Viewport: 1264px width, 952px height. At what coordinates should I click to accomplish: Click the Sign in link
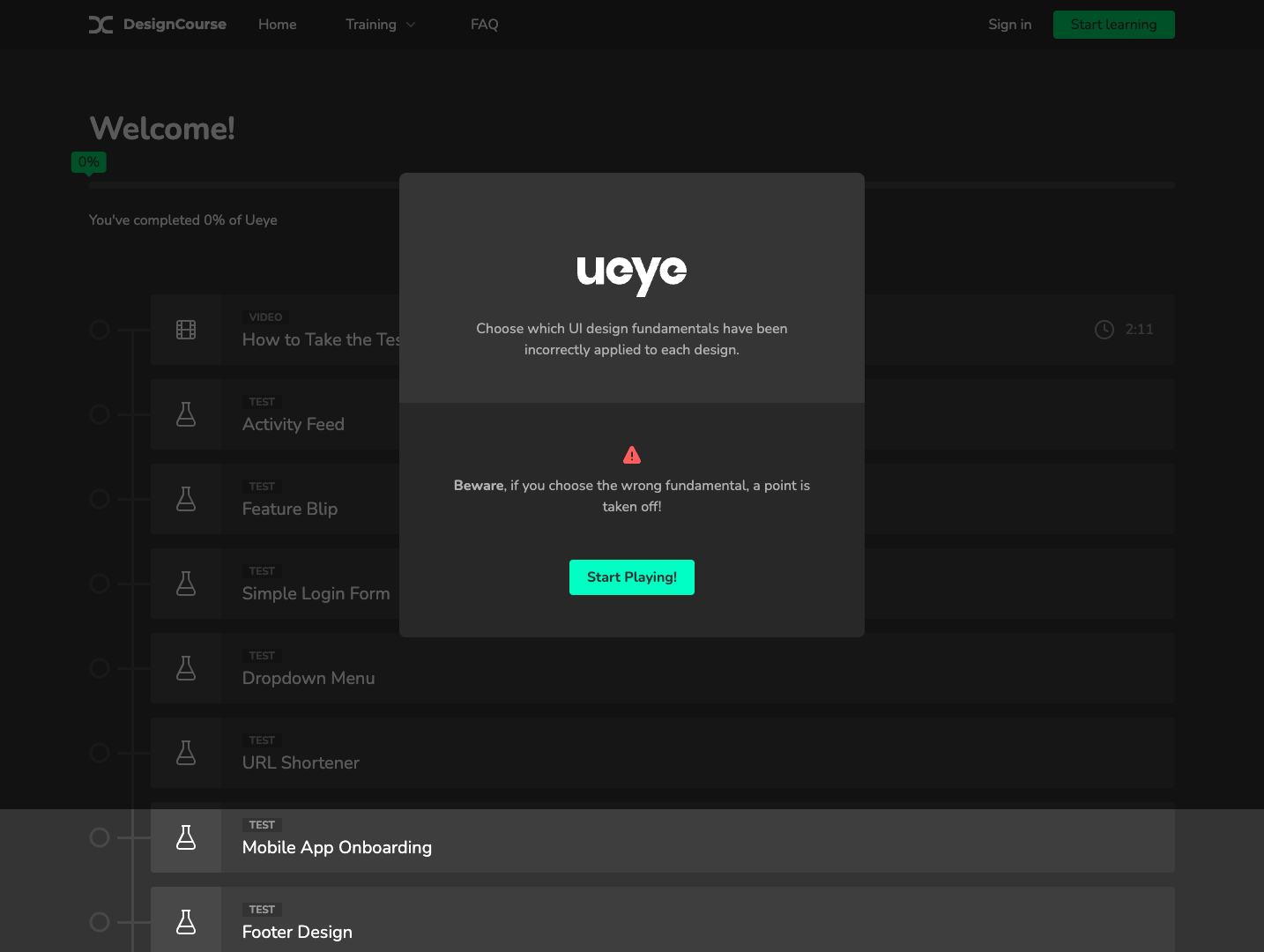point(1009,24)
